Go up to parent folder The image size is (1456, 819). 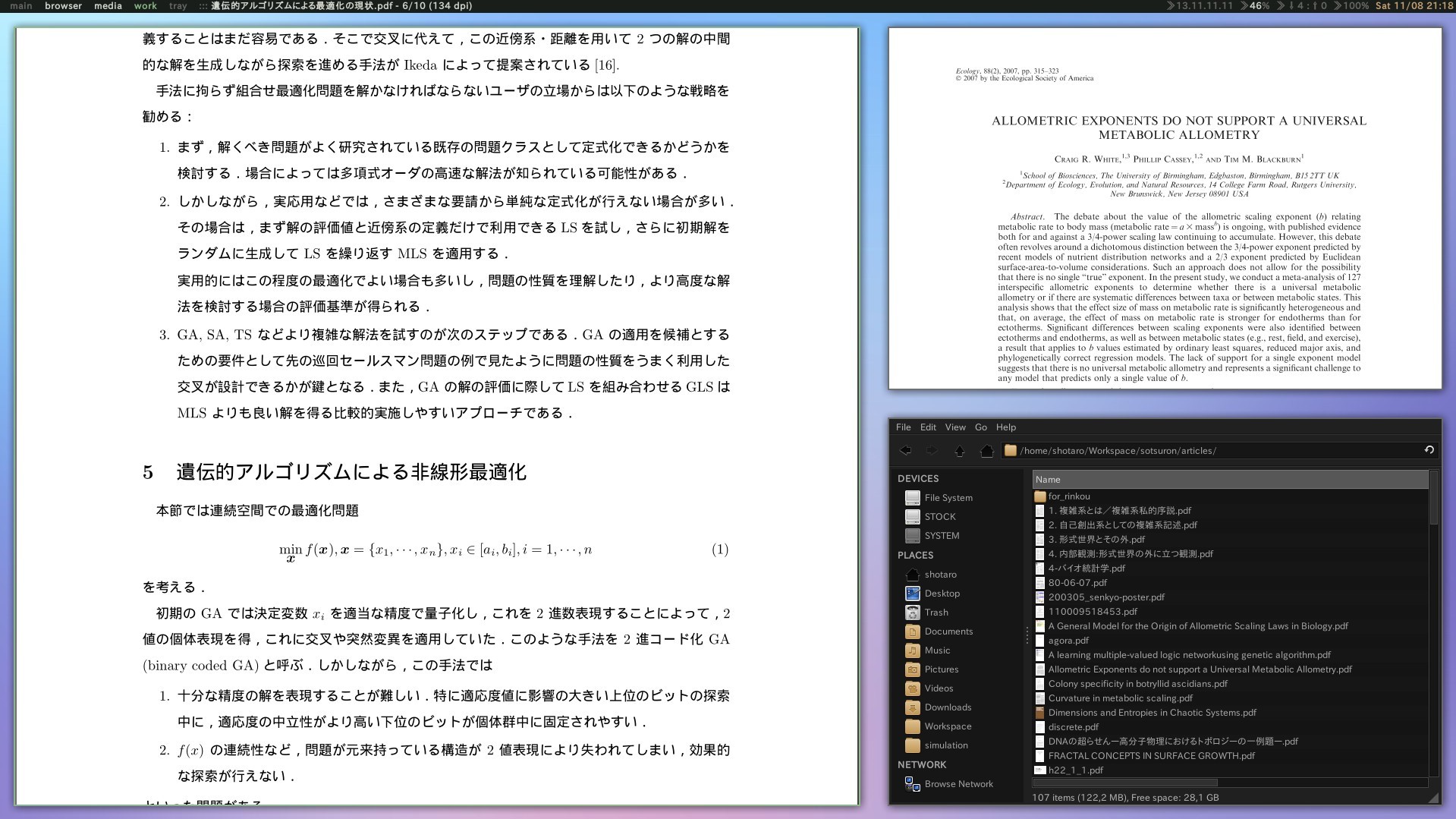point(959,451)
